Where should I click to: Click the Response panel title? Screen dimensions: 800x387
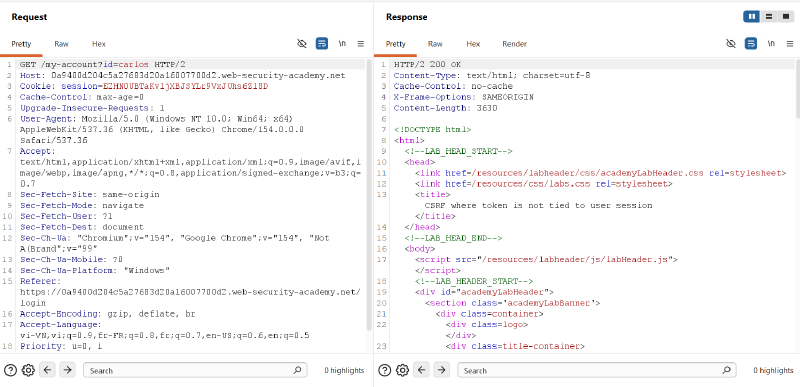[x=407, y=17]
